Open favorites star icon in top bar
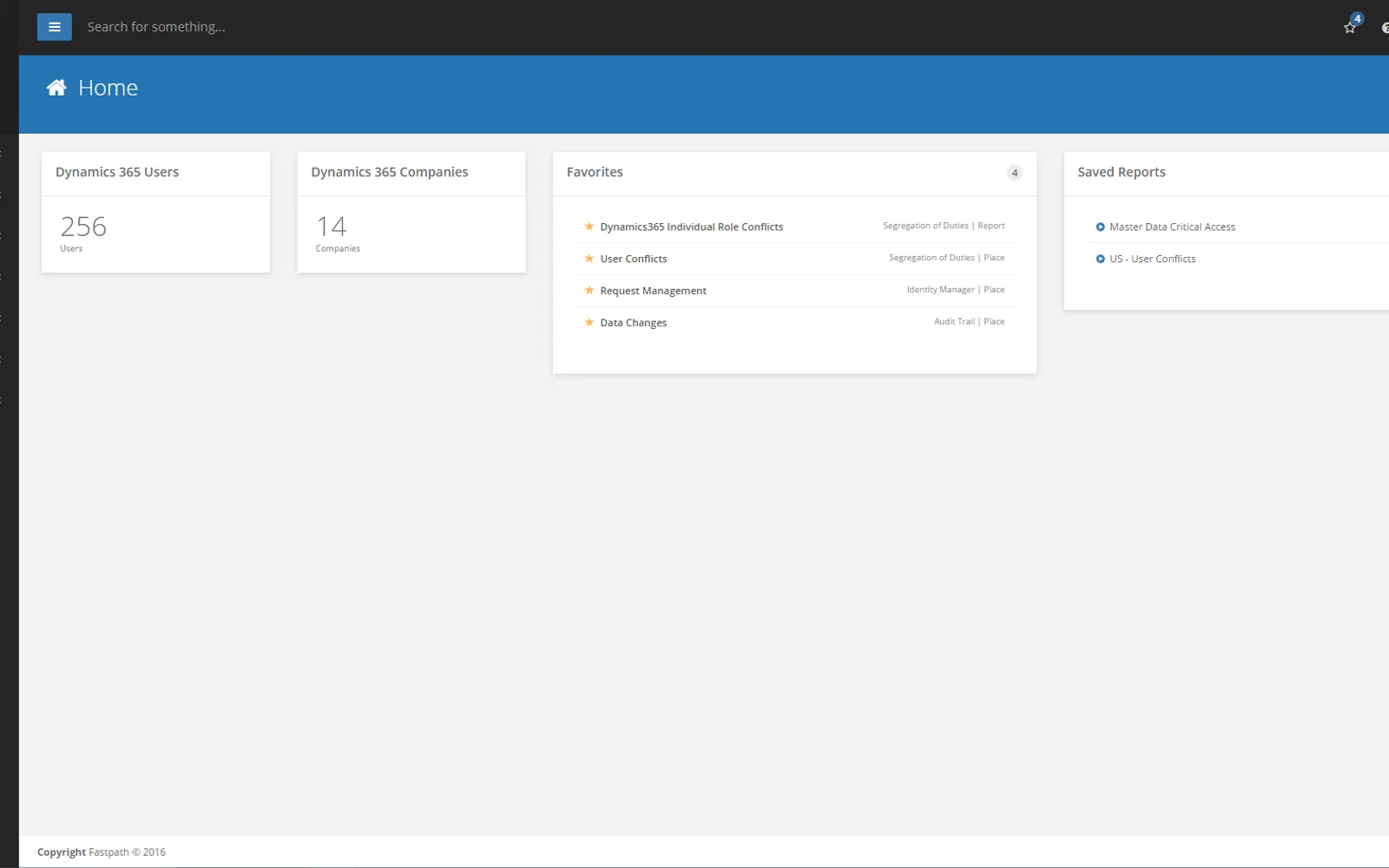This screenshot has height=868, width=1389. click(1350, 28)
